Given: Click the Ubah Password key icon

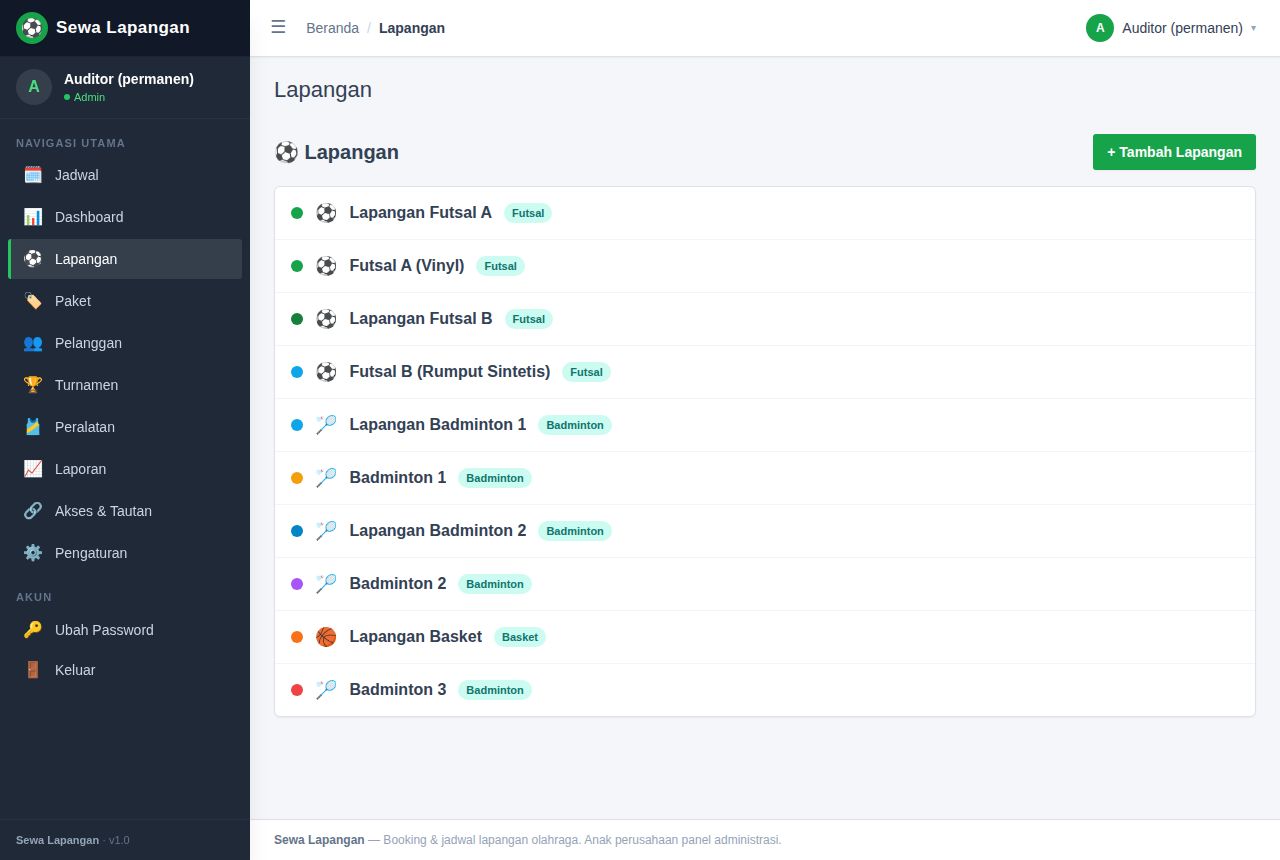Looking at the screenshot, I should (33, 630).
